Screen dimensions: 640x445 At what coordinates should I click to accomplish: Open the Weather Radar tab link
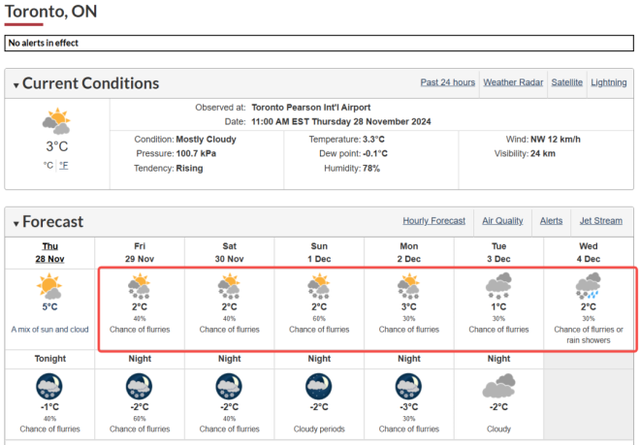(513, 82)
